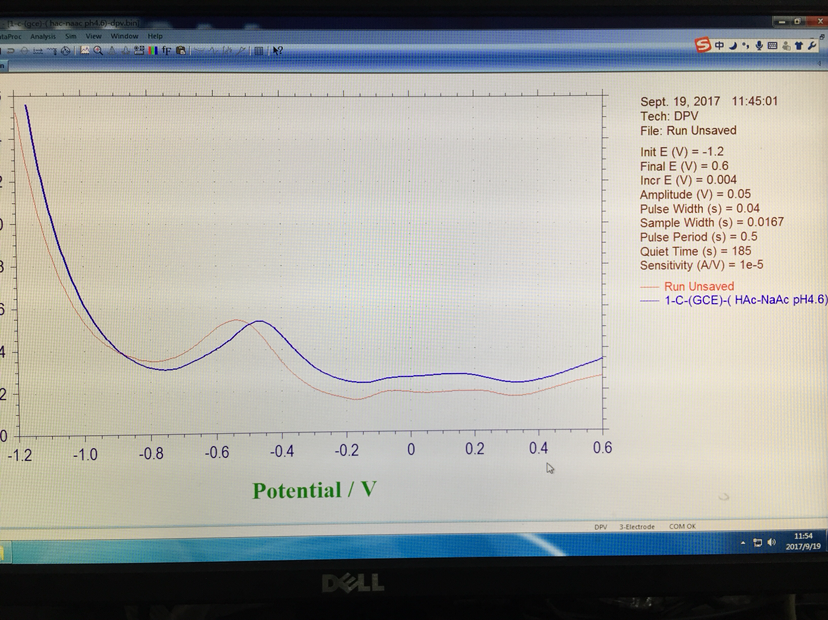
Task: Maximize or restore the application window
Action: point(798,22)
